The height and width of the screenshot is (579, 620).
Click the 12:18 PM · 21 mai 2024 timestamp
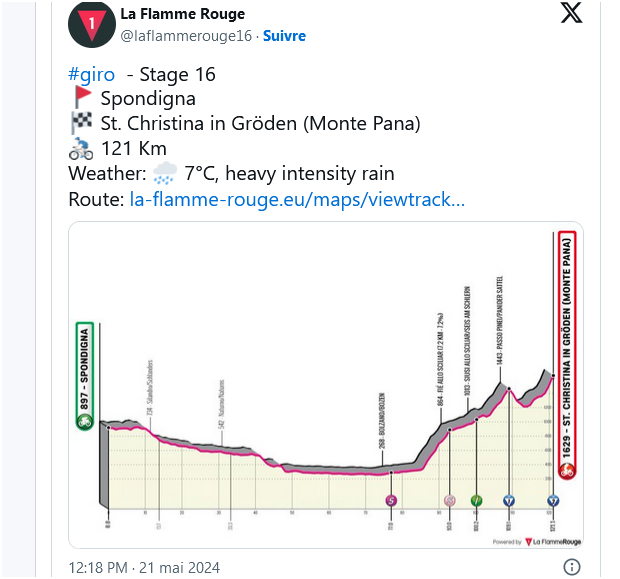[143, 567]
